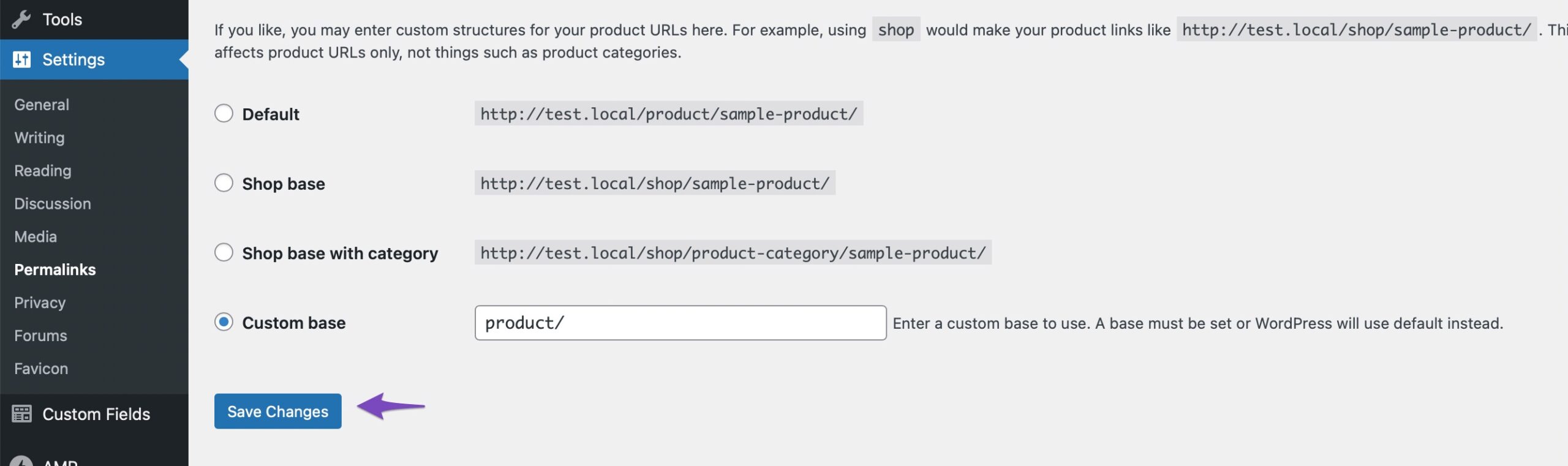Image resolution: width=1568 pixels, height=466 pixels.
Task: Go to Forums settings
Action: pos(40,336)
